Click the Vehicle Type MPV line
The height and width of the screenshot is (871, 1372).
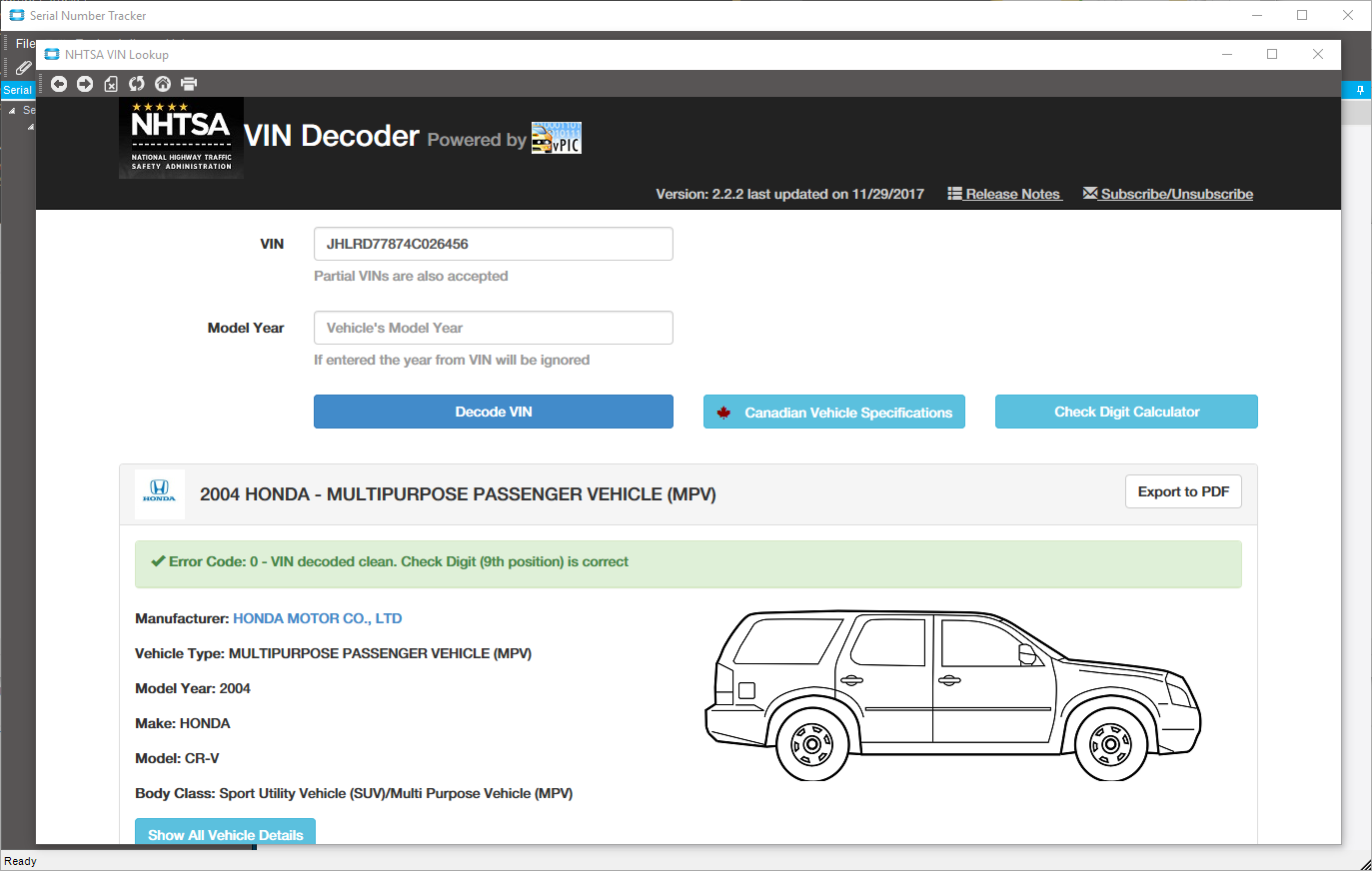333,653
